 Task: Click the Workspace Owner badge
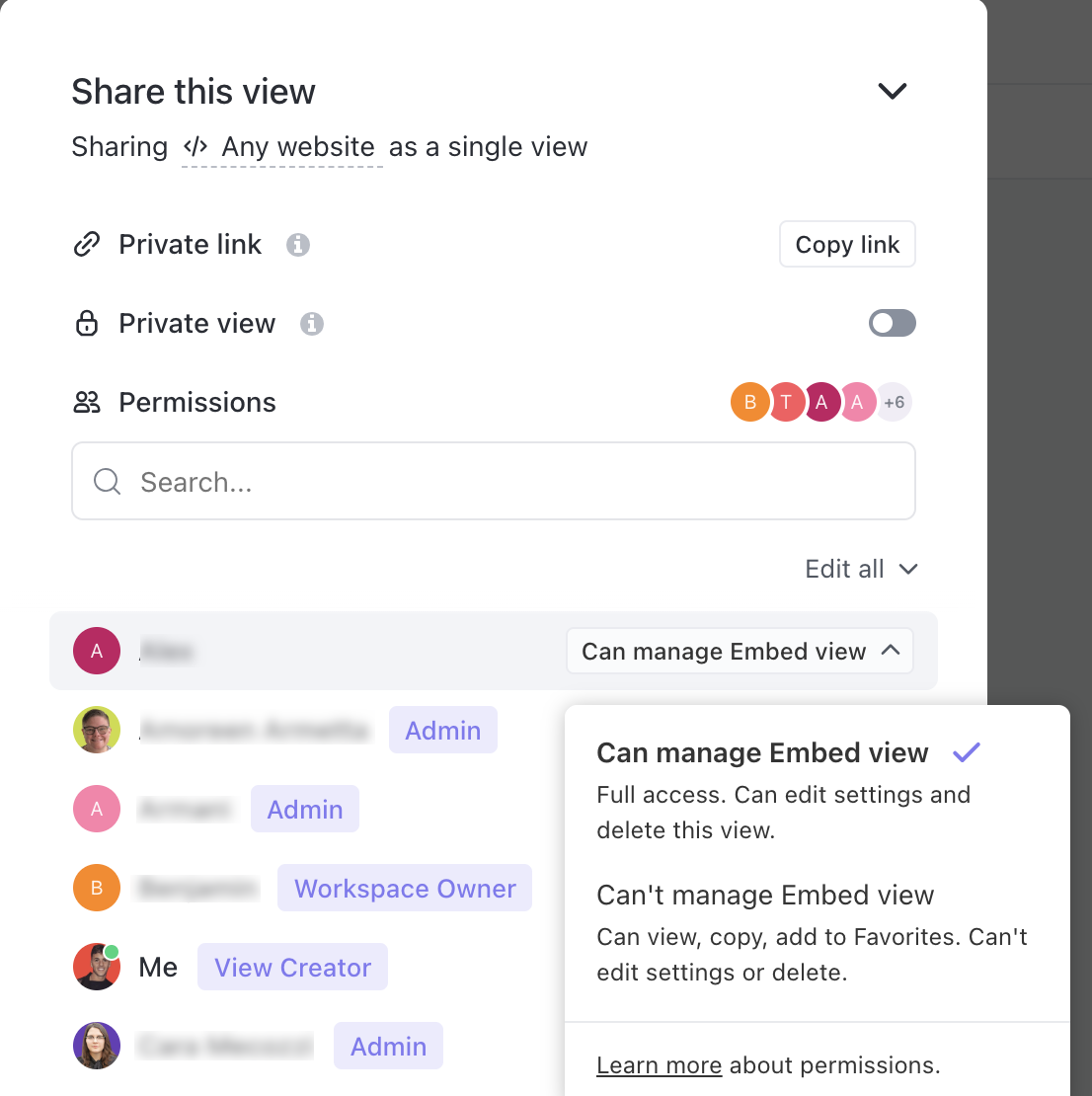(405, 889)
